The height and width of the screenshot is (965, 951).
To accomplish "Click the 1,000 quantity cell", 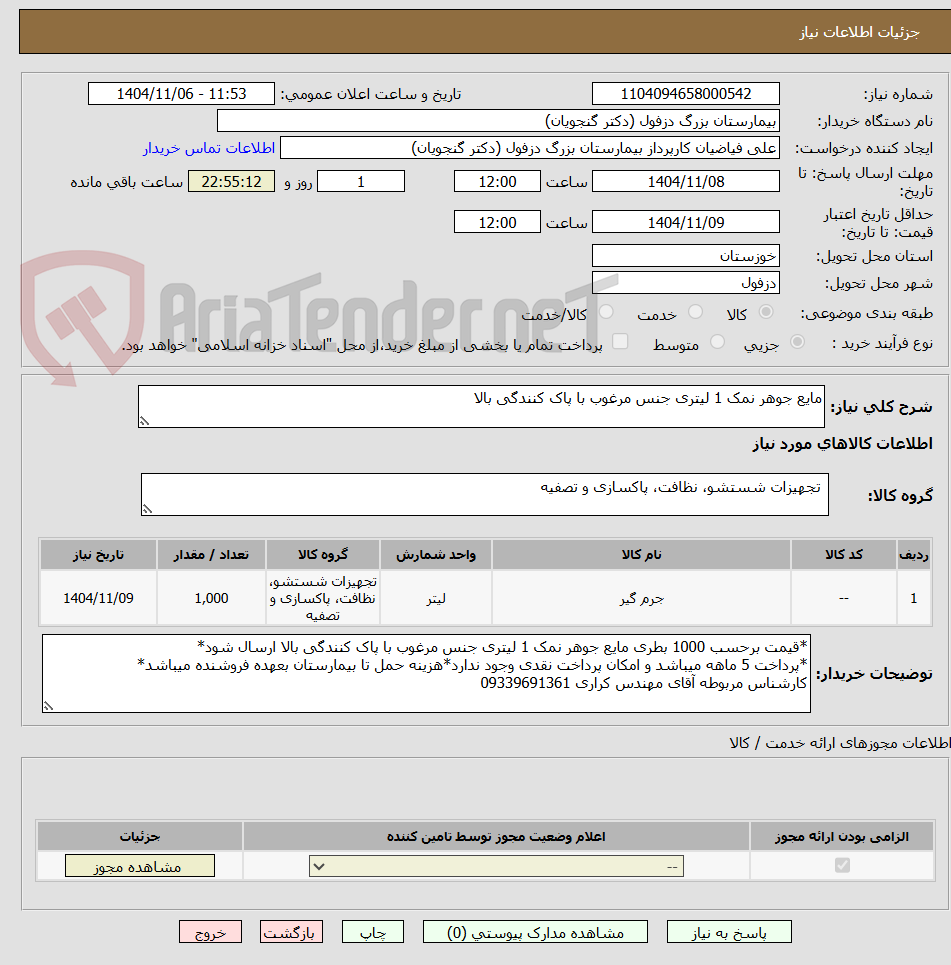I will pyautogui.click(x=211, y=598).
